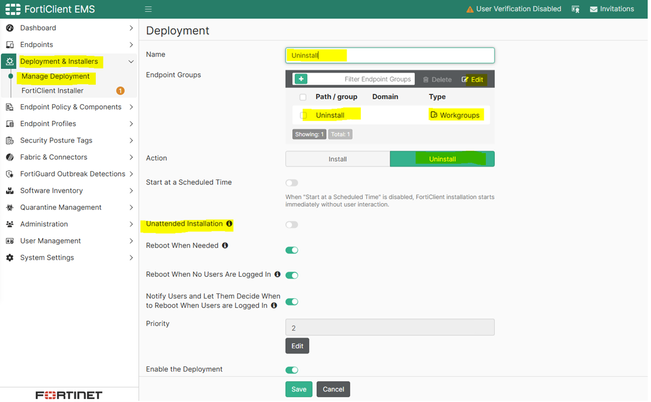The width and height of the screenshot is (651, 402).
Task: Click the Edit button below Priority
Action: (297, 346)
